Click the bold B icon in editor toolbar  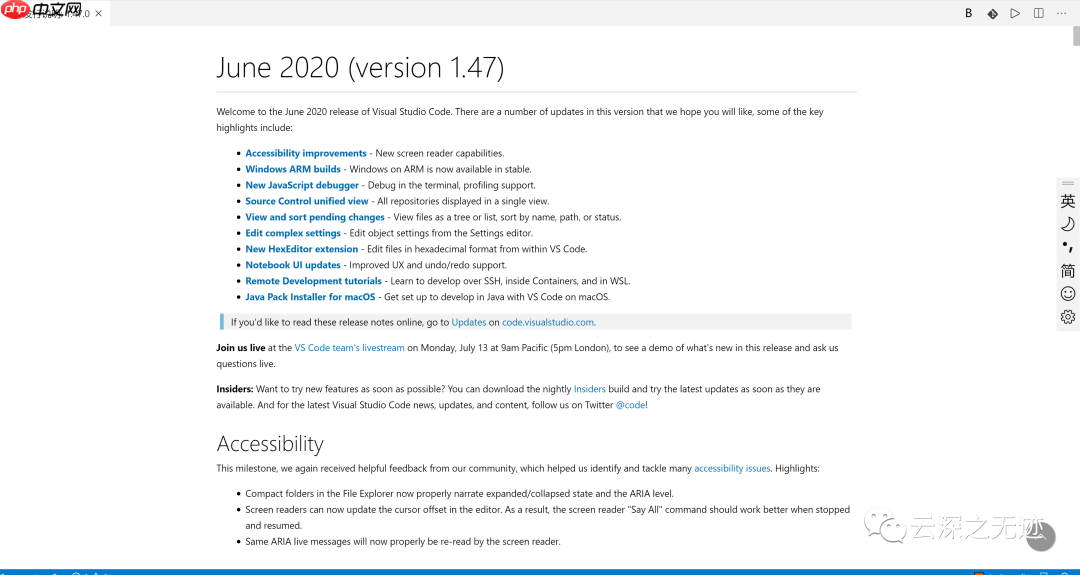click(x=968, y=13)
